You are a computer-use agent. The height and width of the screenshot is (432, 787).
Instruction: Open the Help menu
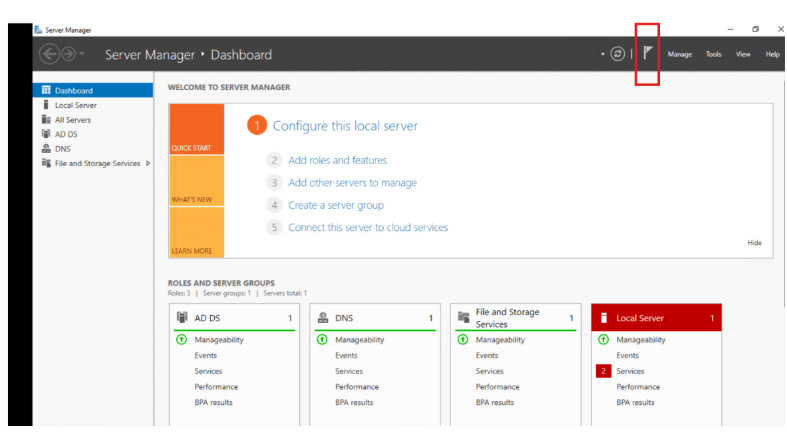coord(772,54)
